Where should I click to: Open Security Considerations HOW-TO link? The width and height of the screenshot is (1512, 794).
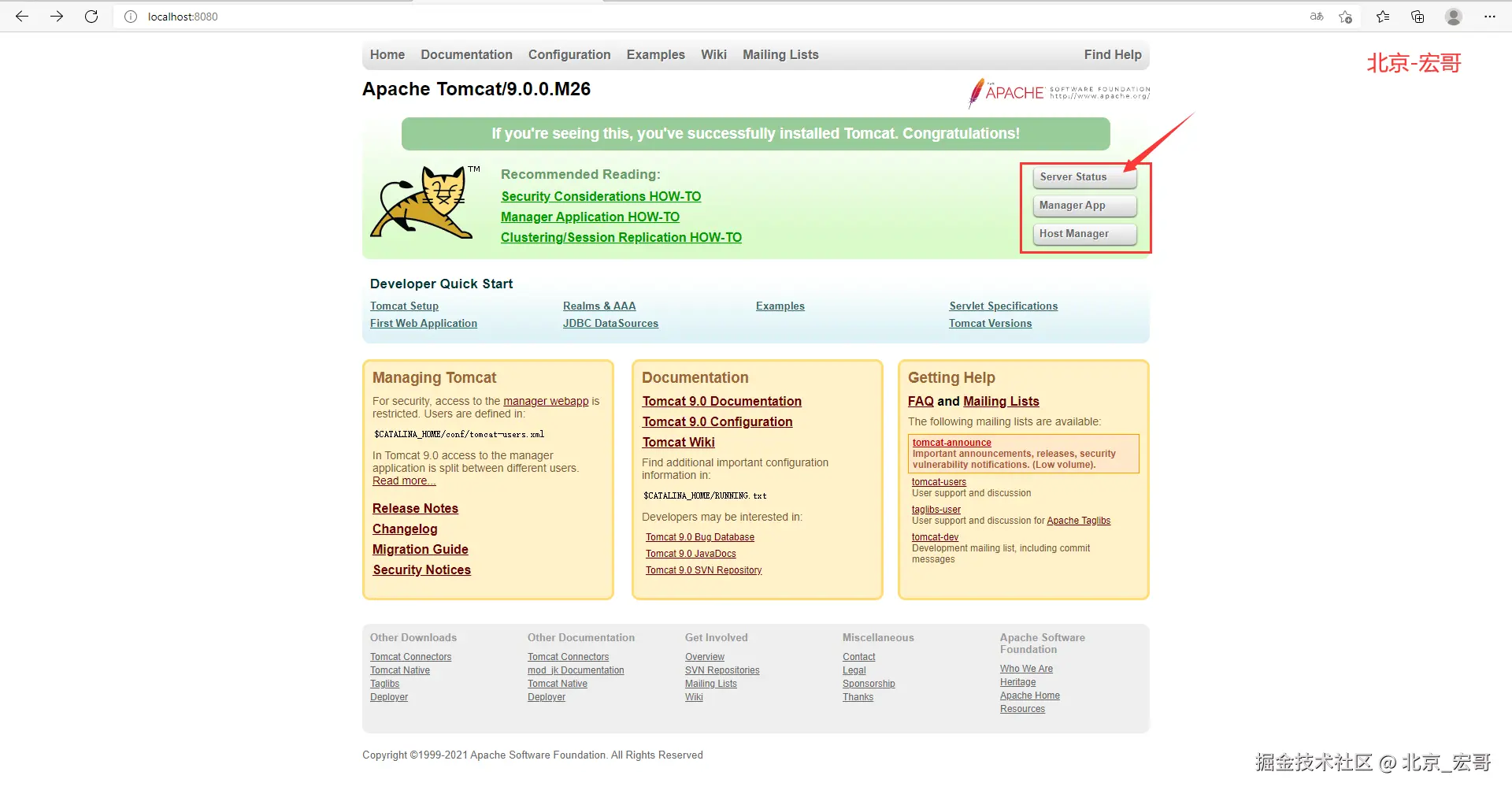[601, 196]
